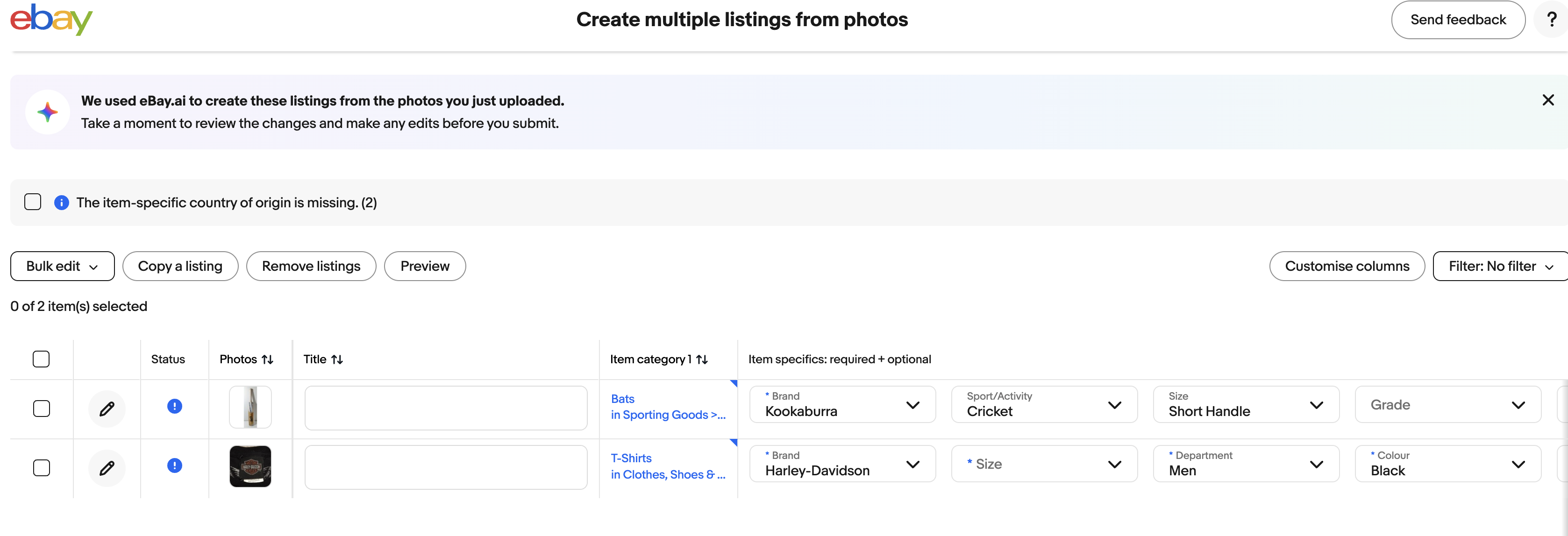Expand the Brand Kookaburra dropdown
1568x536 pixels.
pyautogui.click(x=842, y=405)
